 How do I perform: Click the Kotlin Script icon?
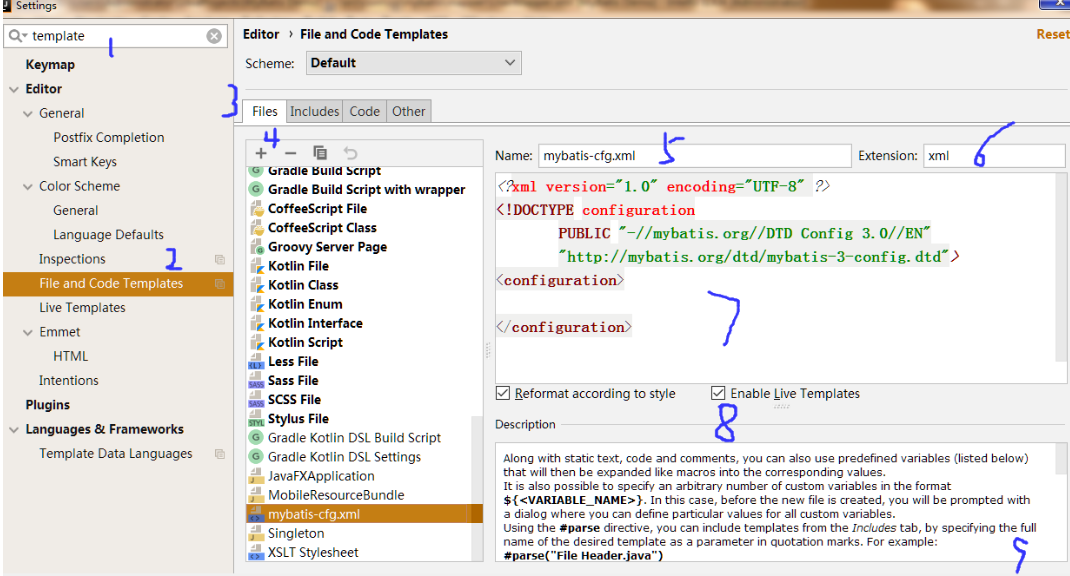(x=256, y=342)
